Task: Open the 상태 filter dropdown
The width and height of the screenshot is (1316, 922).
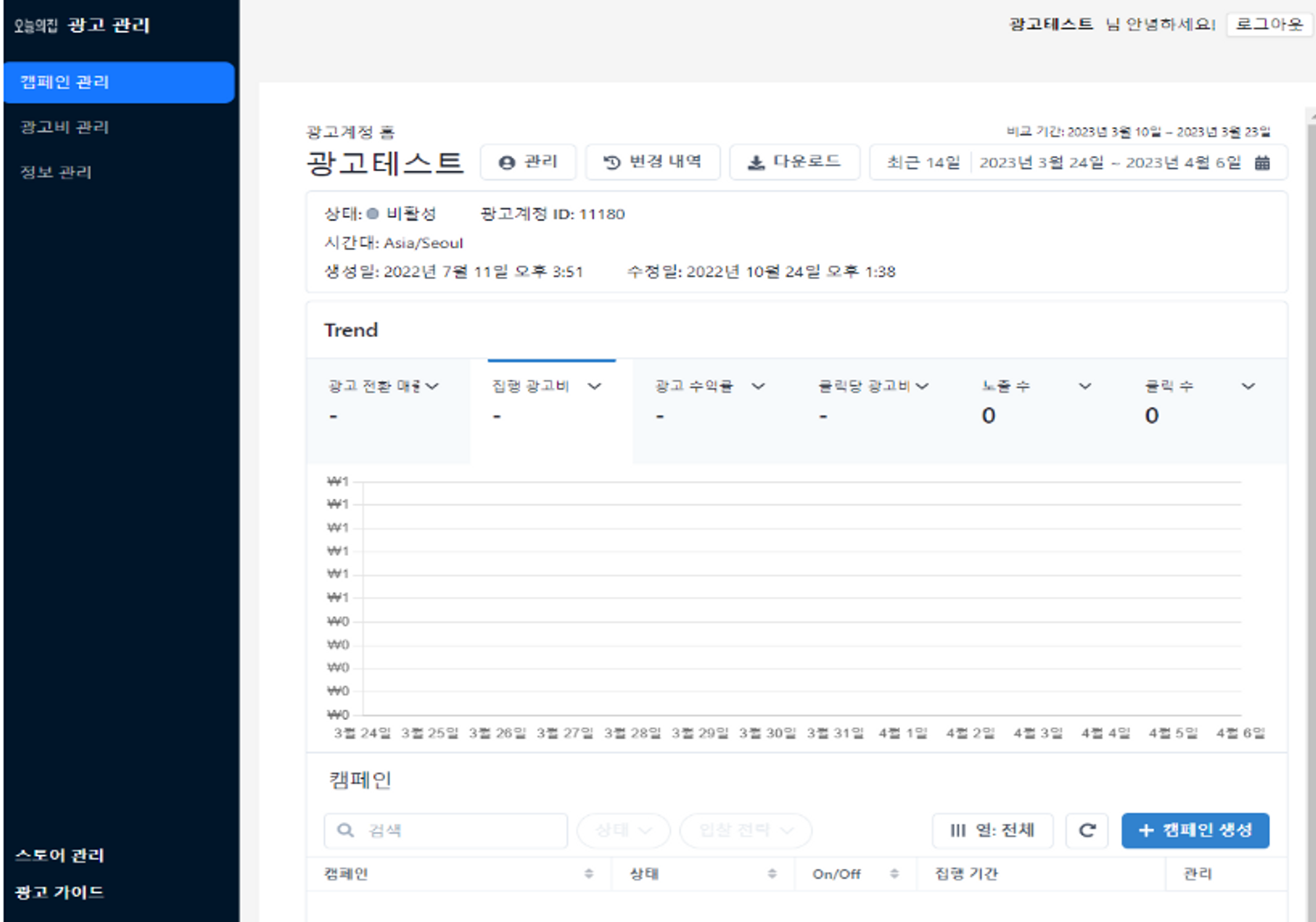Action: (x=623, y=831)
